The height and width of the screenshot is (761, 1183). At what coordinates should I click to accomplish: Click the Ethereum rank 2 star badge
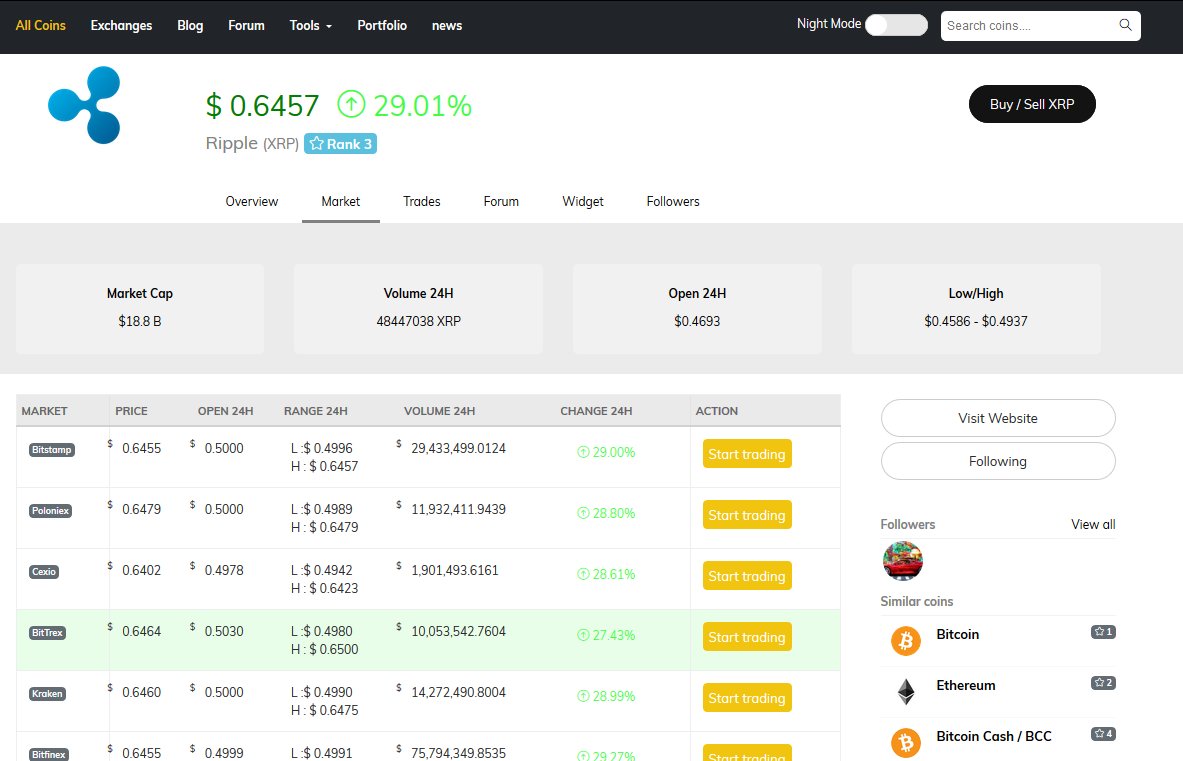pos(1103,683)
